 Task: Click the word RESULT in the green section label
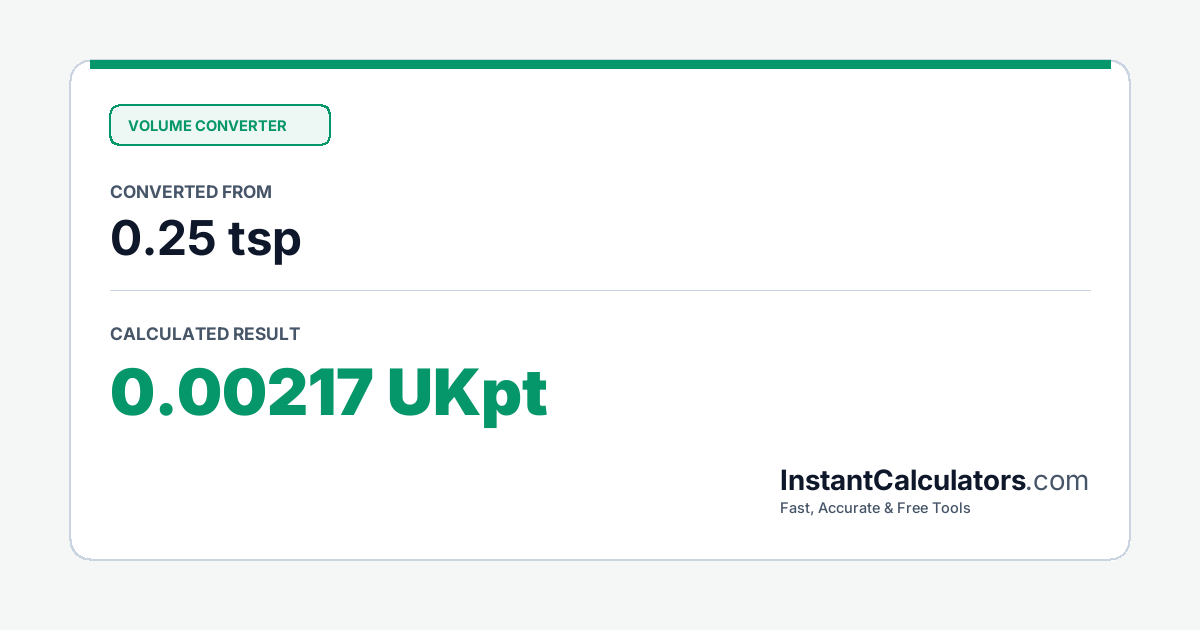(266, 334)
